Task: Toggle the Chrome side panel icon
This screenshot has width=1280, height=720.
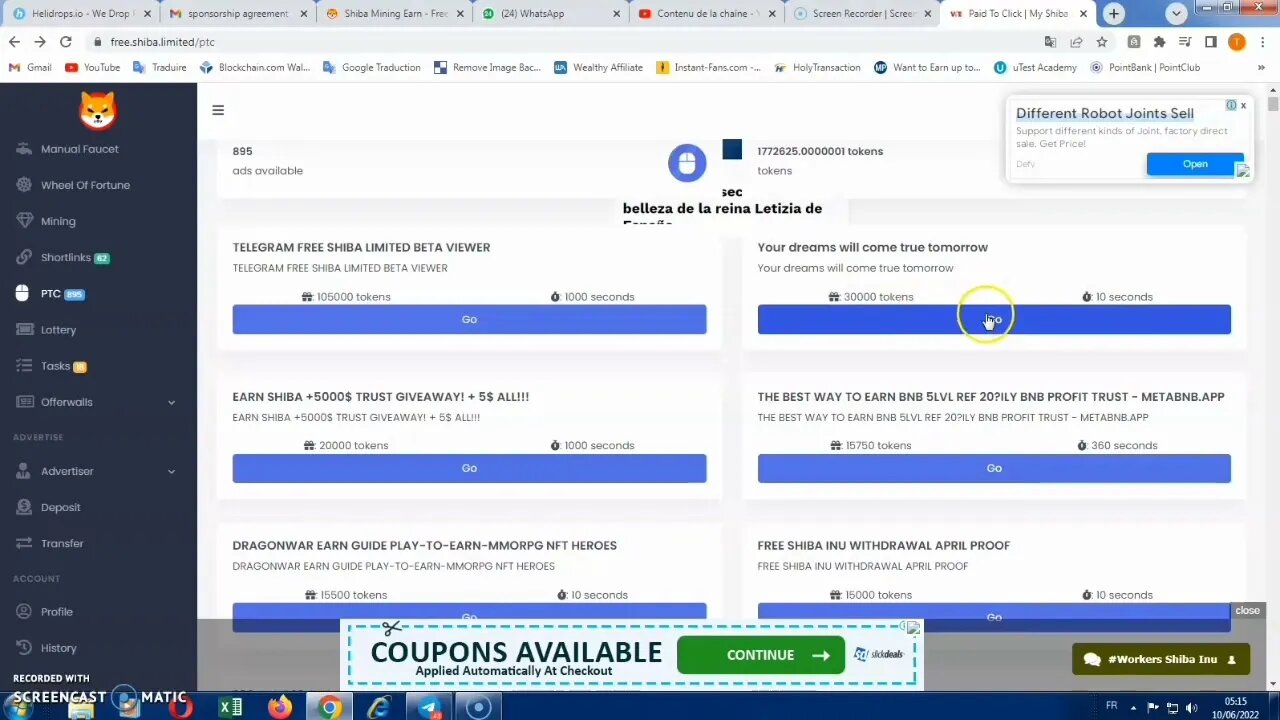Action: click(x=1210, y=42)
